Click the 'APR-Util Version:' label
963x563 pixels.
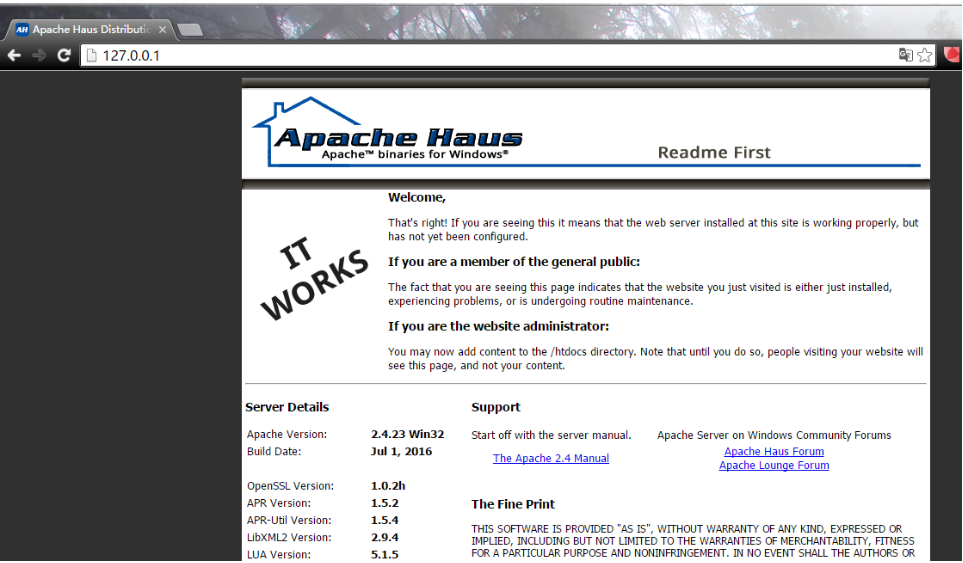(289, 520)
